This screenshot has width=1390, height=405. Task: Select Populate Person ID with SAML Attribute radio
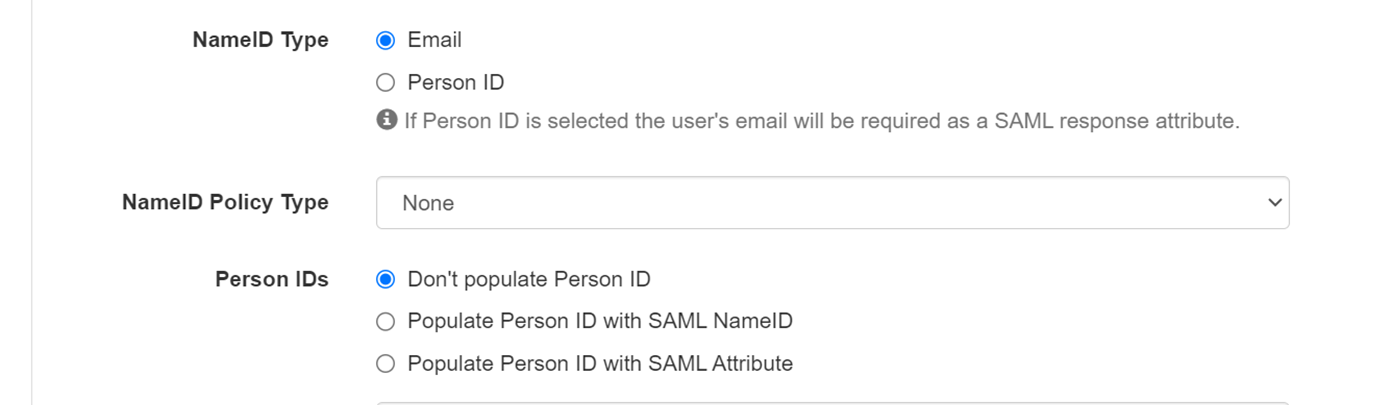pyautogui.click(x=386, y=364)
